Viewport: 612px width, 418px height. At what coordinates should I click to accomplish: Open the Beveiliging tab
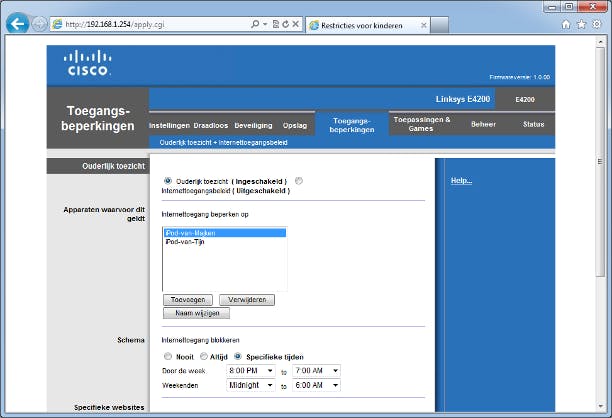coord(253,125)
